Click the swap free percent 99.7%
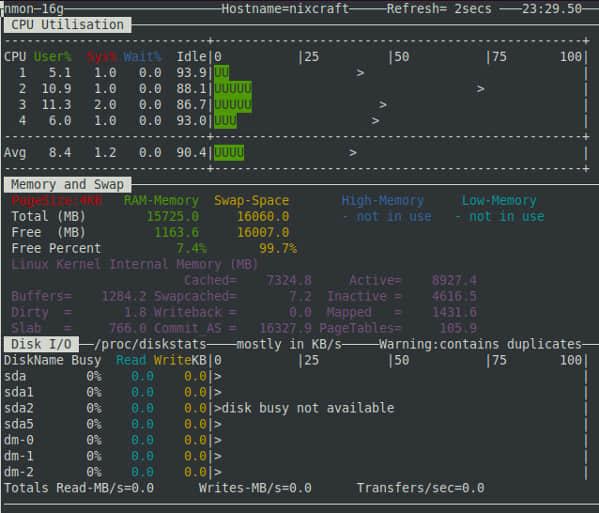Screen dimensions: 599x513 [x=278, y=249]
